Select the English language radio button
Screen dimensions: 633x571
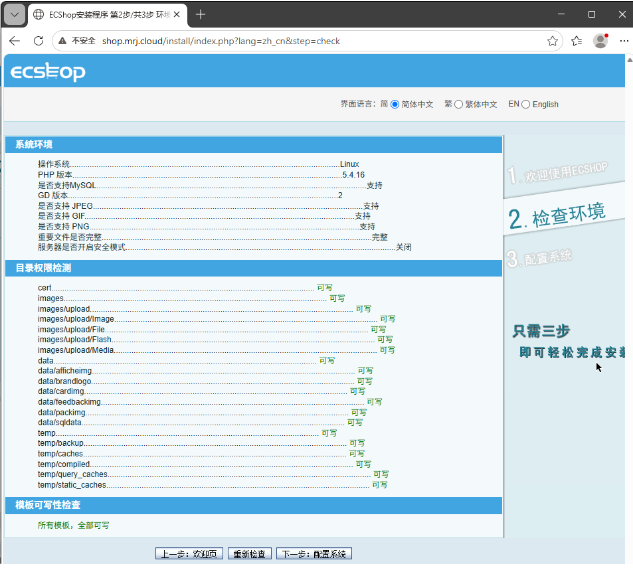tap(525, 104)
